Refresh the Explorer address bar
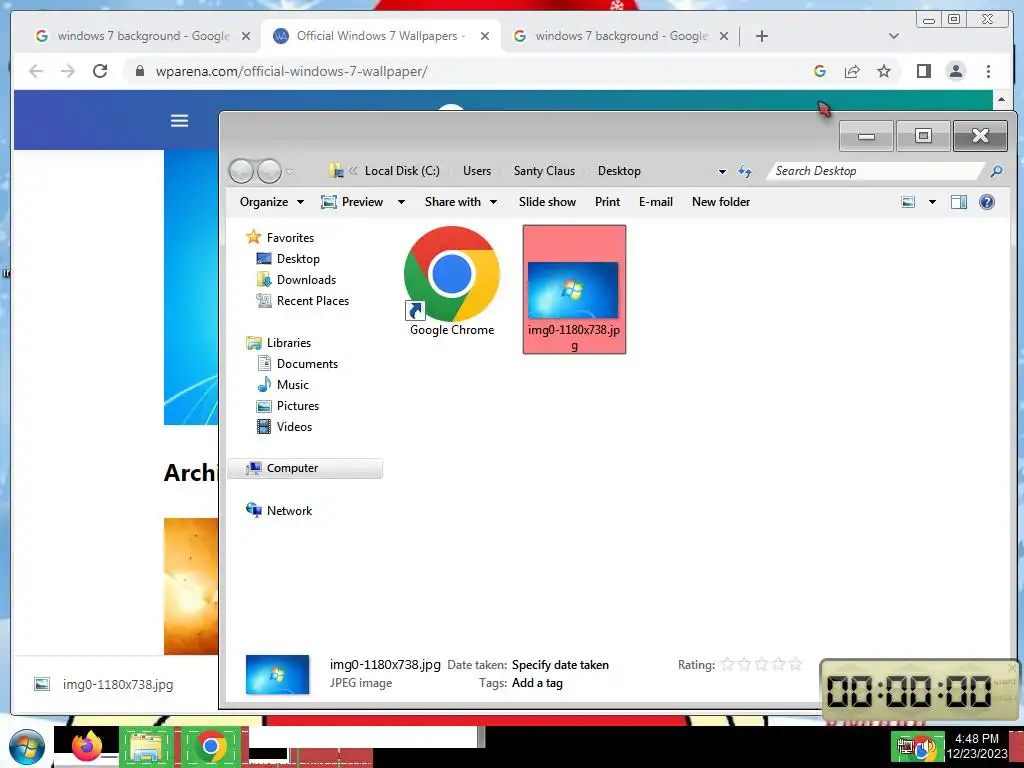Viewport: 1024px width, 768px height. 744,171
